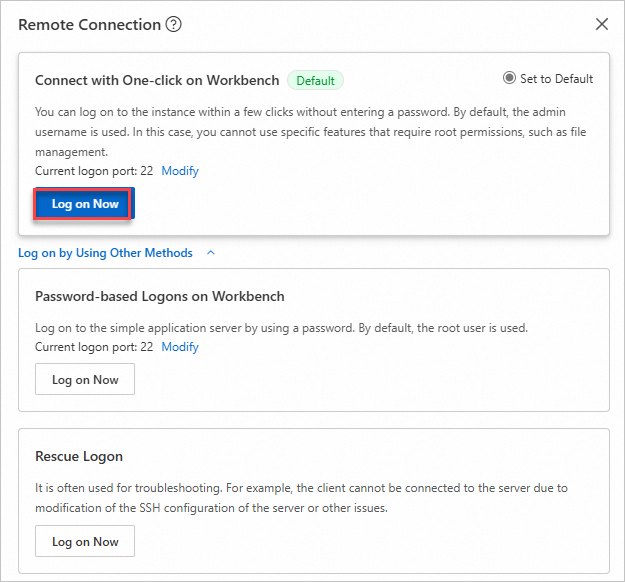625x582 pixels.
Task: Click the Remote Connection dialog title
Action: click(x=89, y=24)
